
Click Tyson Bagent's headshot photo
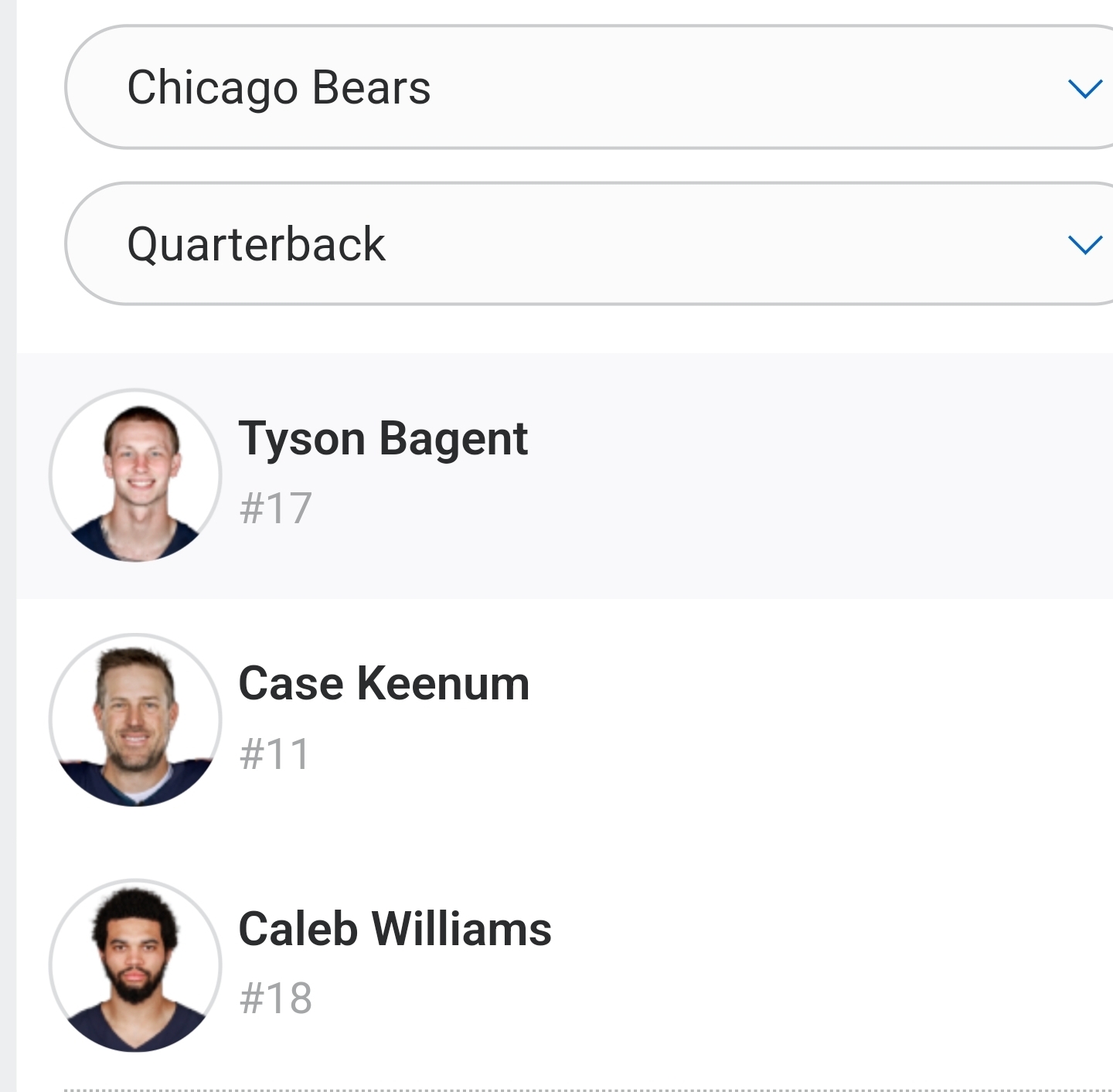[x=135, y=475]
